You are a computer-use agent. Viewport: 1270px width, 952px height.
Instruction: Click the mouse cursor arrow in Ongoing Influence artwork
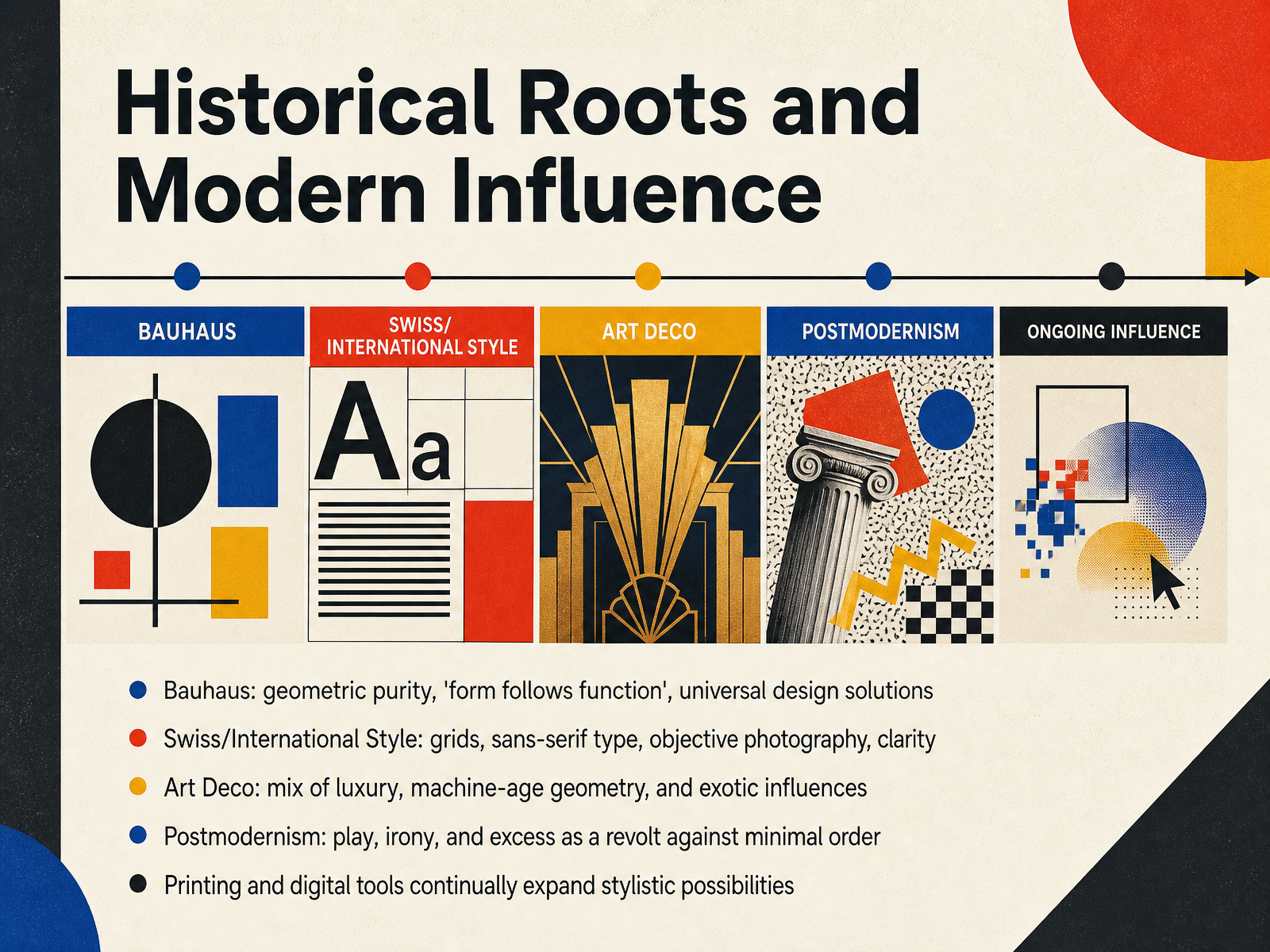(x=1167, y=582)
